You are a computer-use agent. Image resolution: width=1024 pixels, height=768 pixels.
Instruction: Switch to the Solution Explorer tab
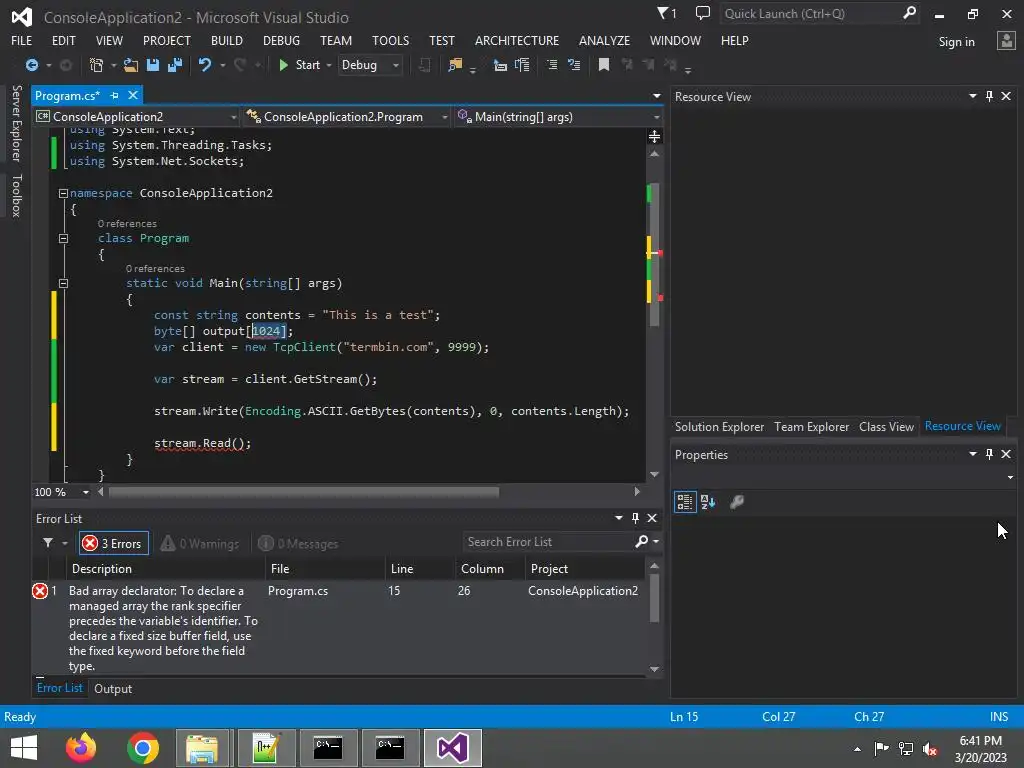coord(719,426)
